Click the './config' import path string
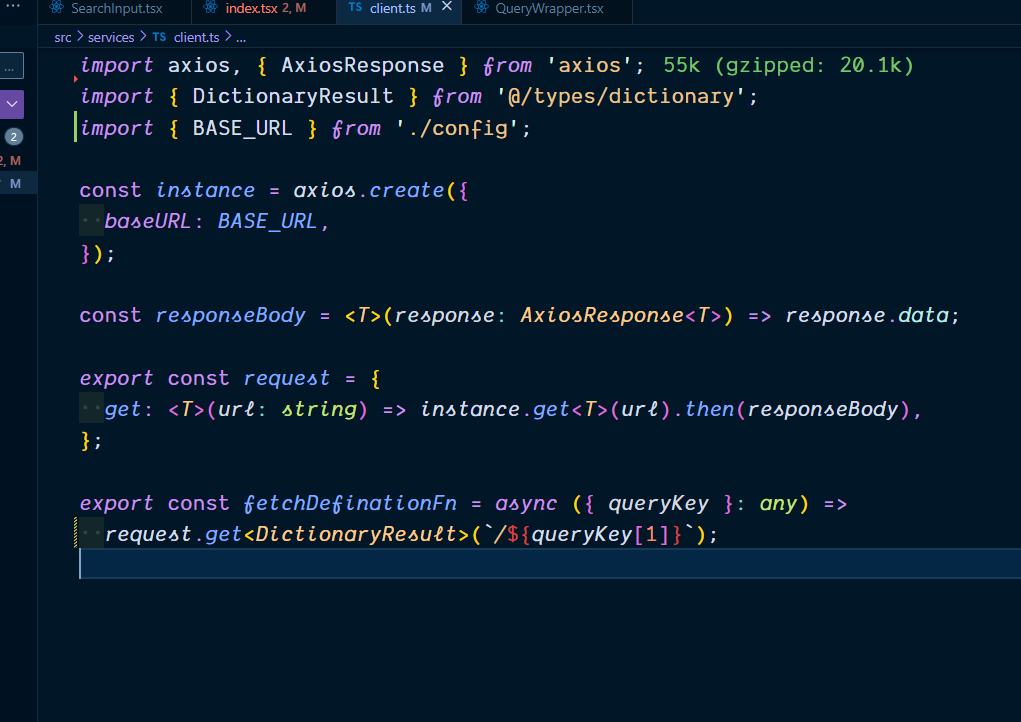The height and width of the screenshot is (722, 1021). 456,128
